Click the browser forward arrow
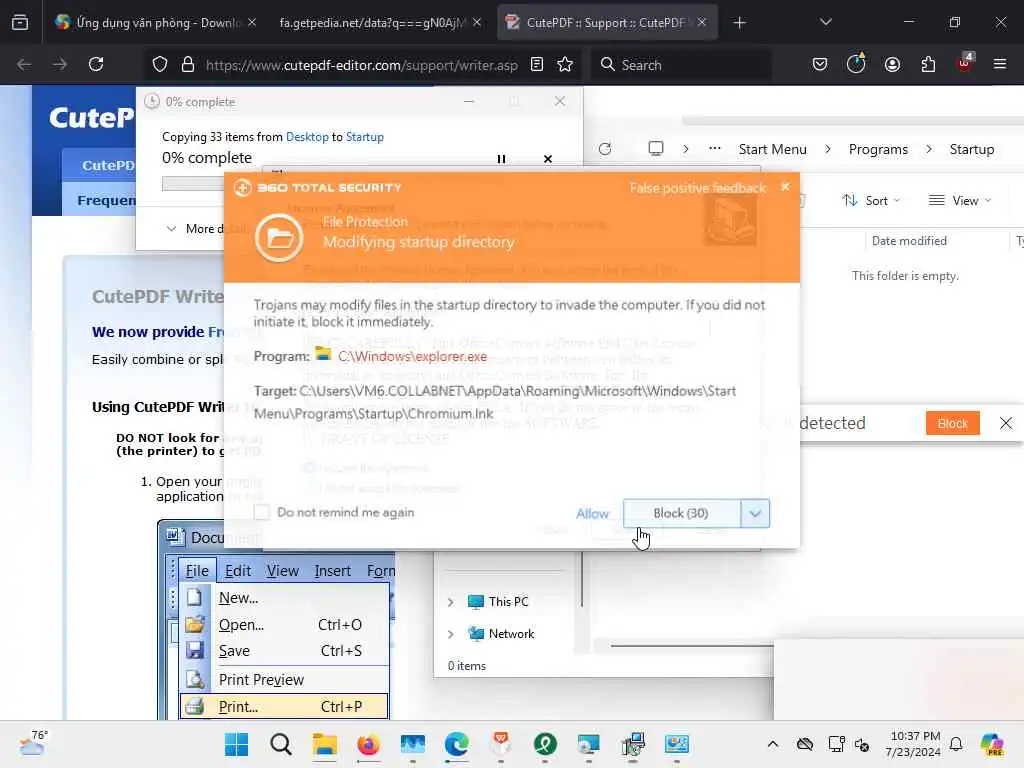This screenshot has height=768, width=1024. [60, 64]
